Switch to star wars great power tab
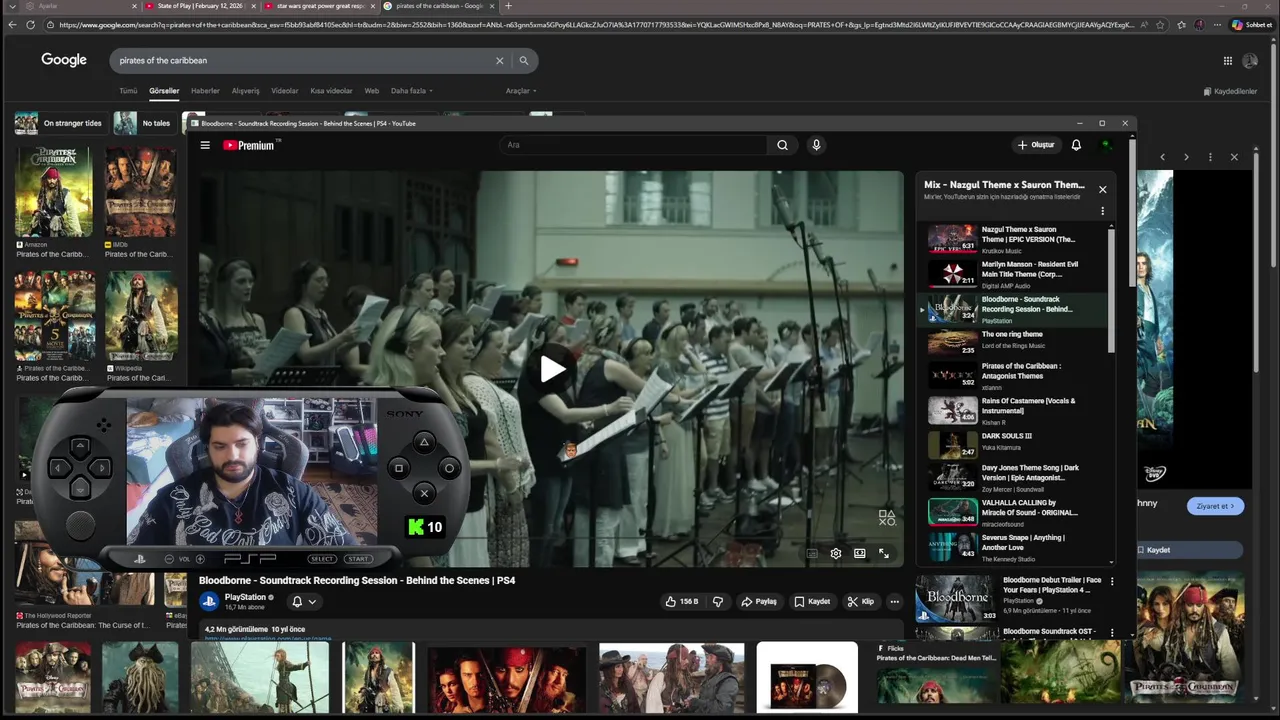This screenshot has height=720, width=1280. click(320, 6)
